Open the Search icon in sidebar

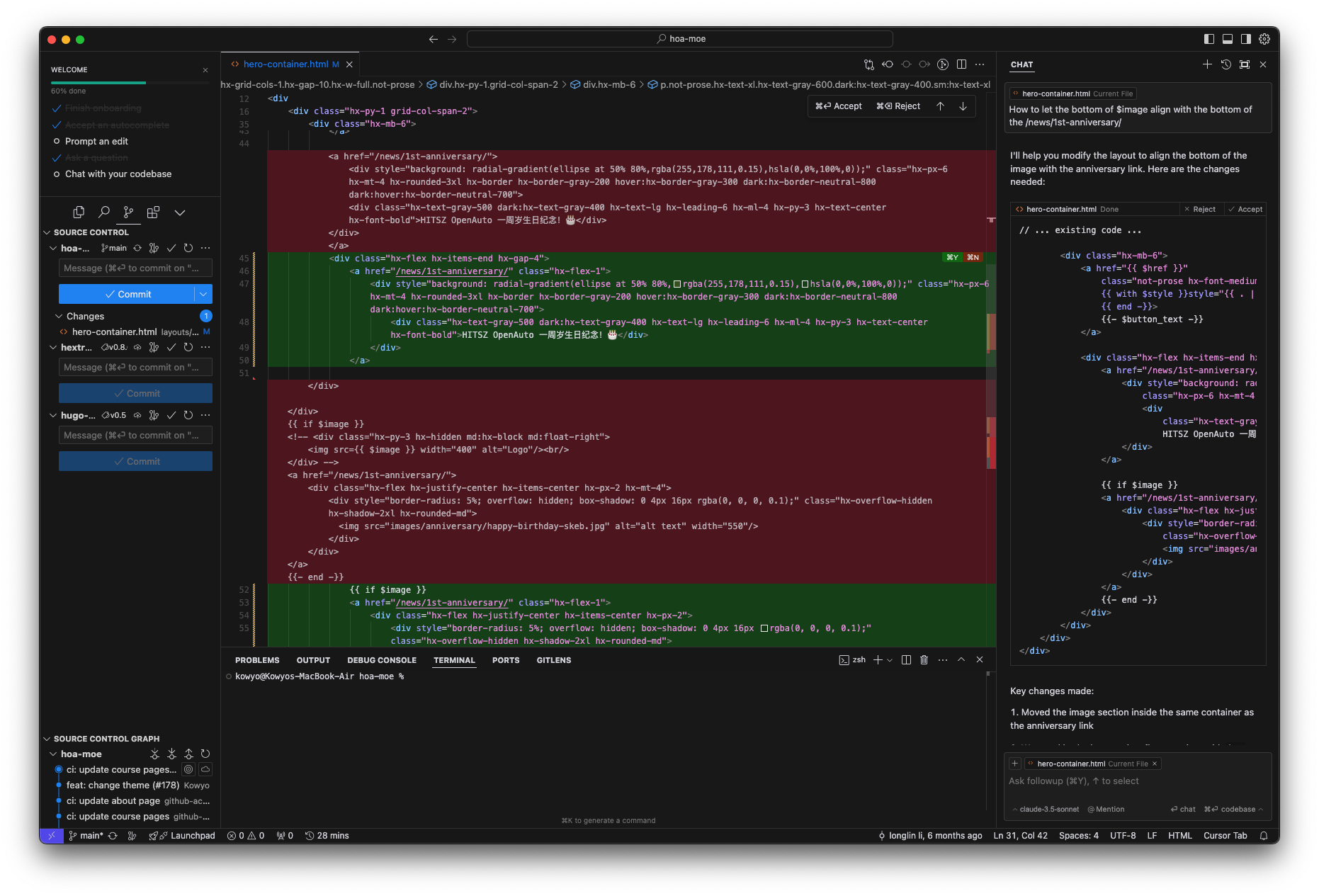click(104, 212)
